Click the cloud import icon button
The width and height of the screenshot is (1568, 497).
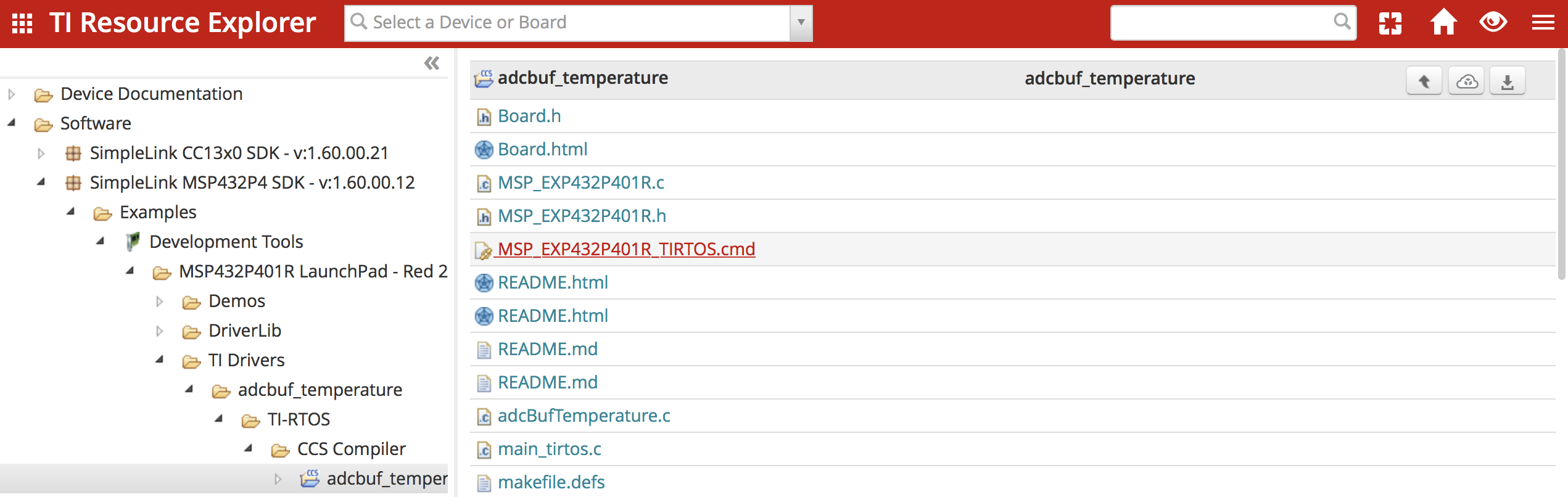click(x=1466, y=81)
